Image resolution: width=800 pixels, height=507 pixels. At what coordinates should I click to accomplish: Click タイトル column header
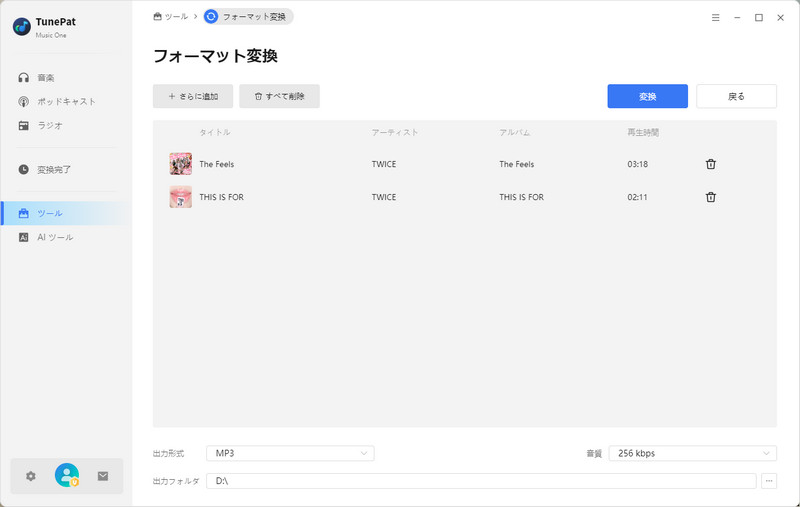coord(214,133)
